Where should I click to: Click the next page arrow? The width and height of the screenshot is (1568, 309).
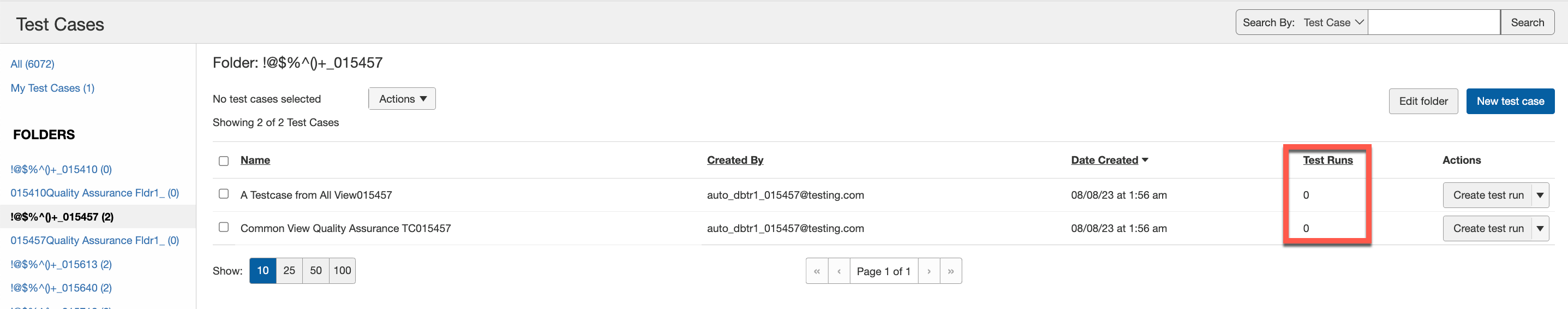click(929, 271)
